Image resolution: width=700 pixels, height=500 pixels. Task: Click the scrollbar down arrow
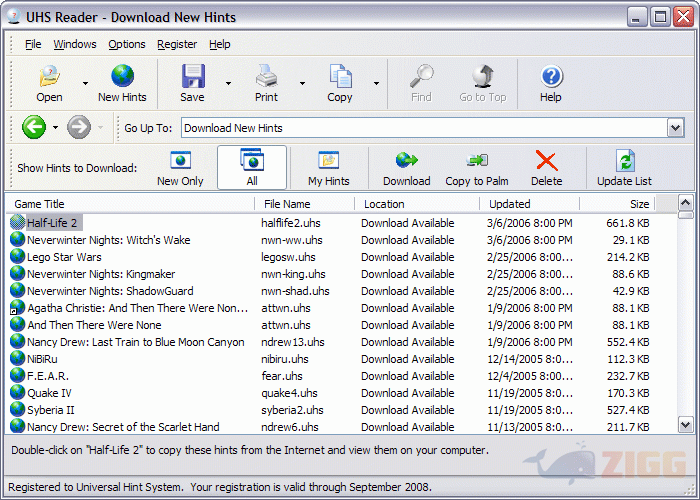coord(686,425)
